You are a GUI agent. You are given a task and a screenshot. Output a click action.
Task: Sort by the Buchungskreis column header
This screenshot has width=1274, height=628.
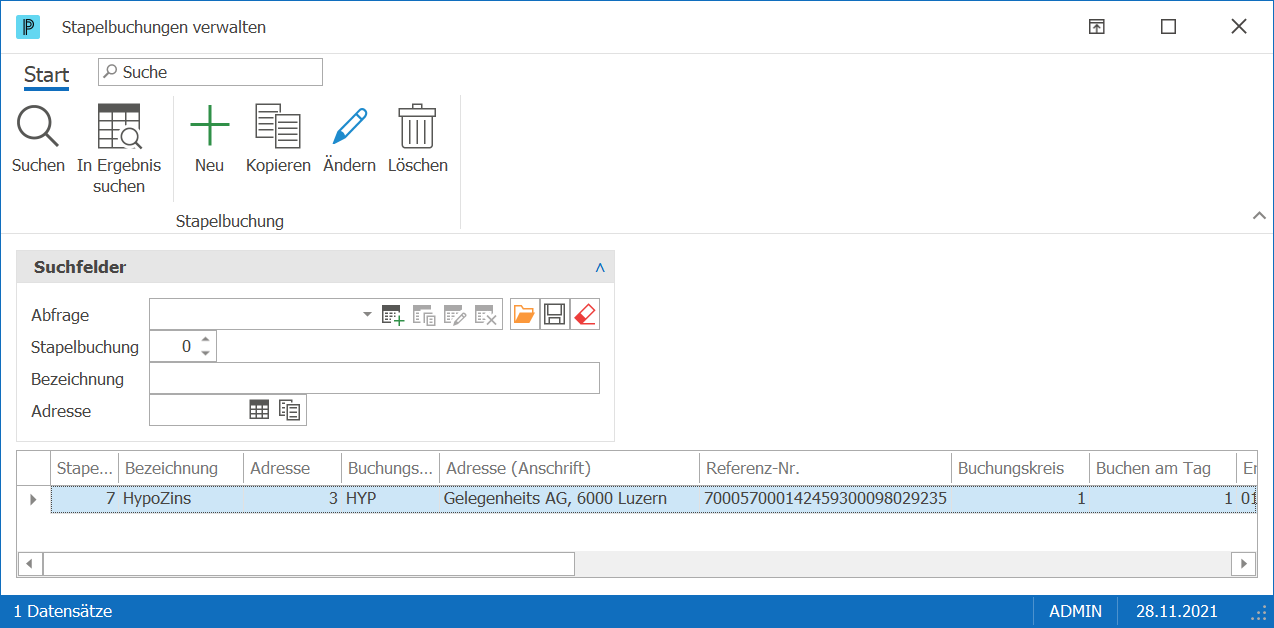pyautogui.click(x=1020, y=468)
